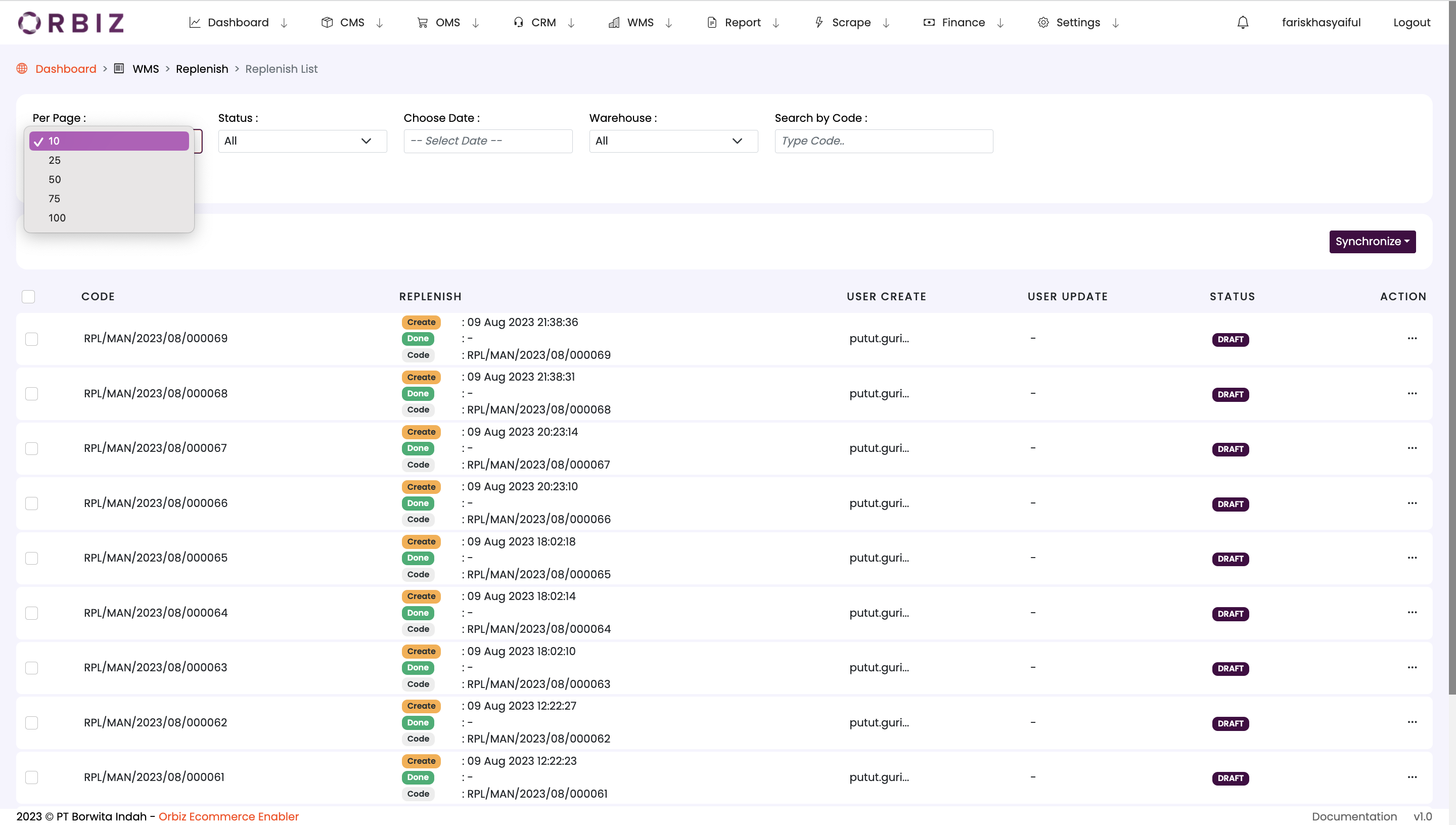Click the OMS cart icon
Viewport: 1456px width, 825px height.
(422, 23)
